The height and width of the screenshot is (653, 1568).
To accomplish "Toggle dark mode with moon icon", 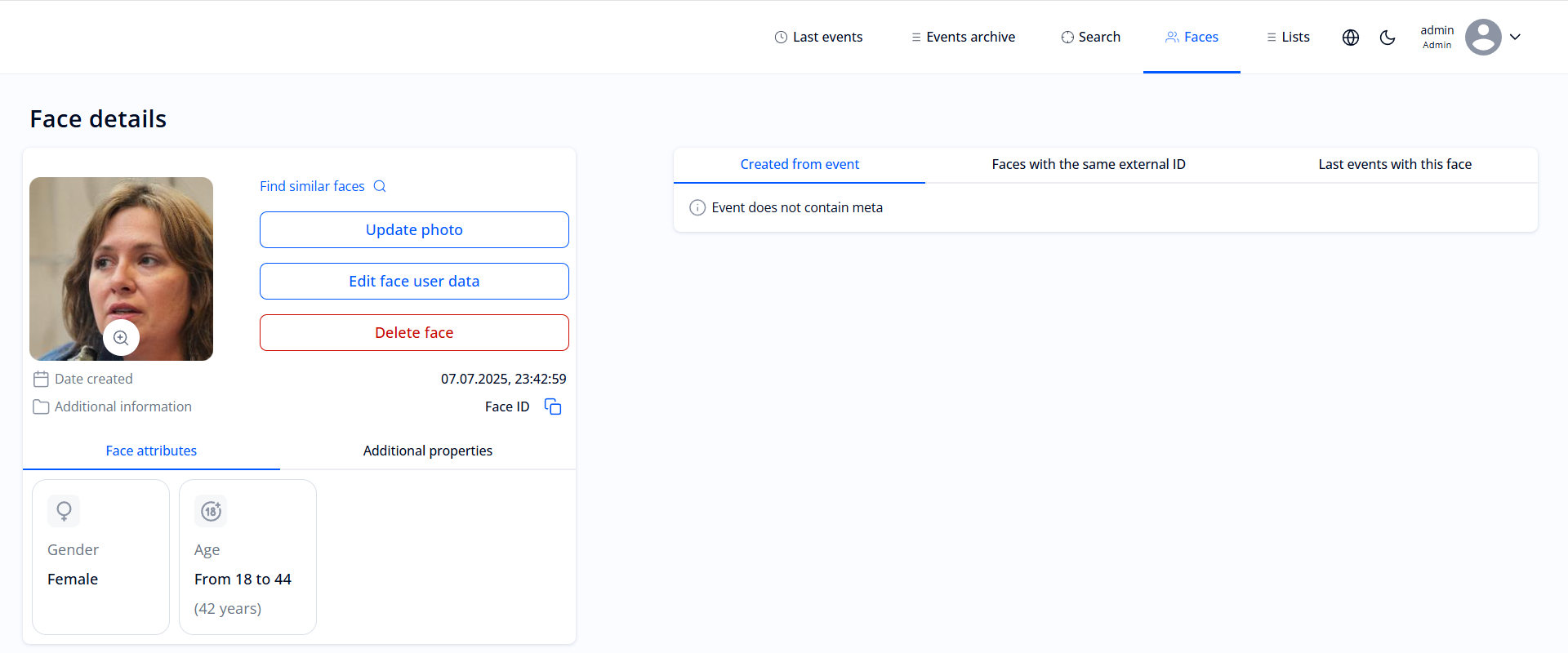I will click(1388, 38).
